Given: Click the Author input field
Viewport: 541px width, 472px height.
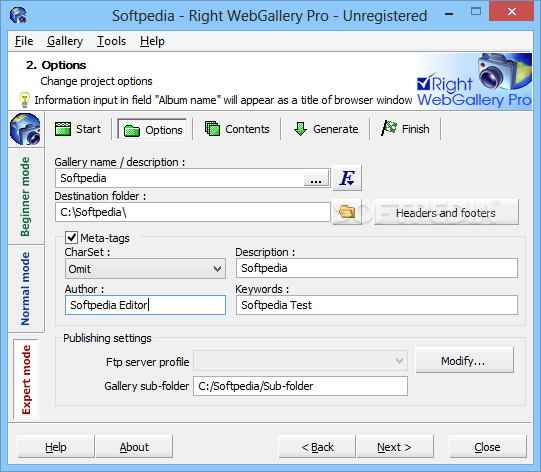Looking at the screenshot, I should click(145, 305).
